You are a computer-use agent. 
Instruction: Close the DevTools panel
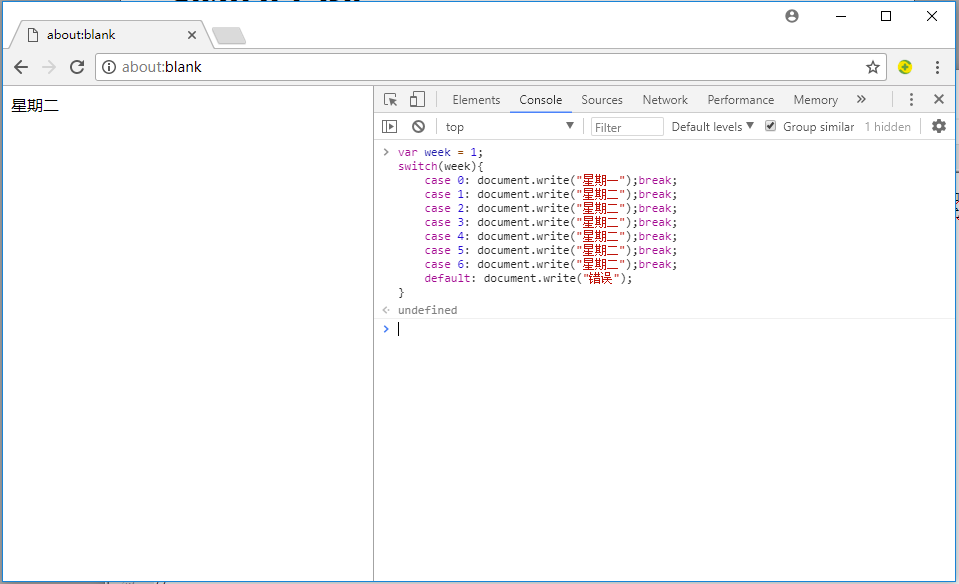(938, 100)
